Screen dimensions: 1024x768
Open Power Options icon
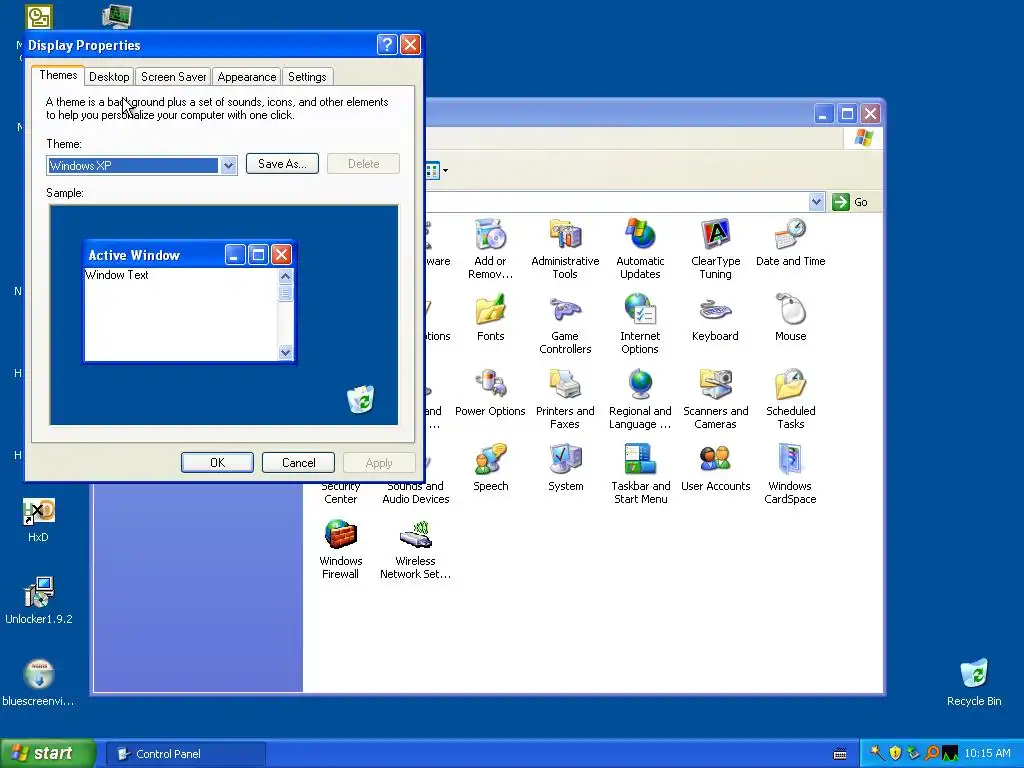point(490,385)
